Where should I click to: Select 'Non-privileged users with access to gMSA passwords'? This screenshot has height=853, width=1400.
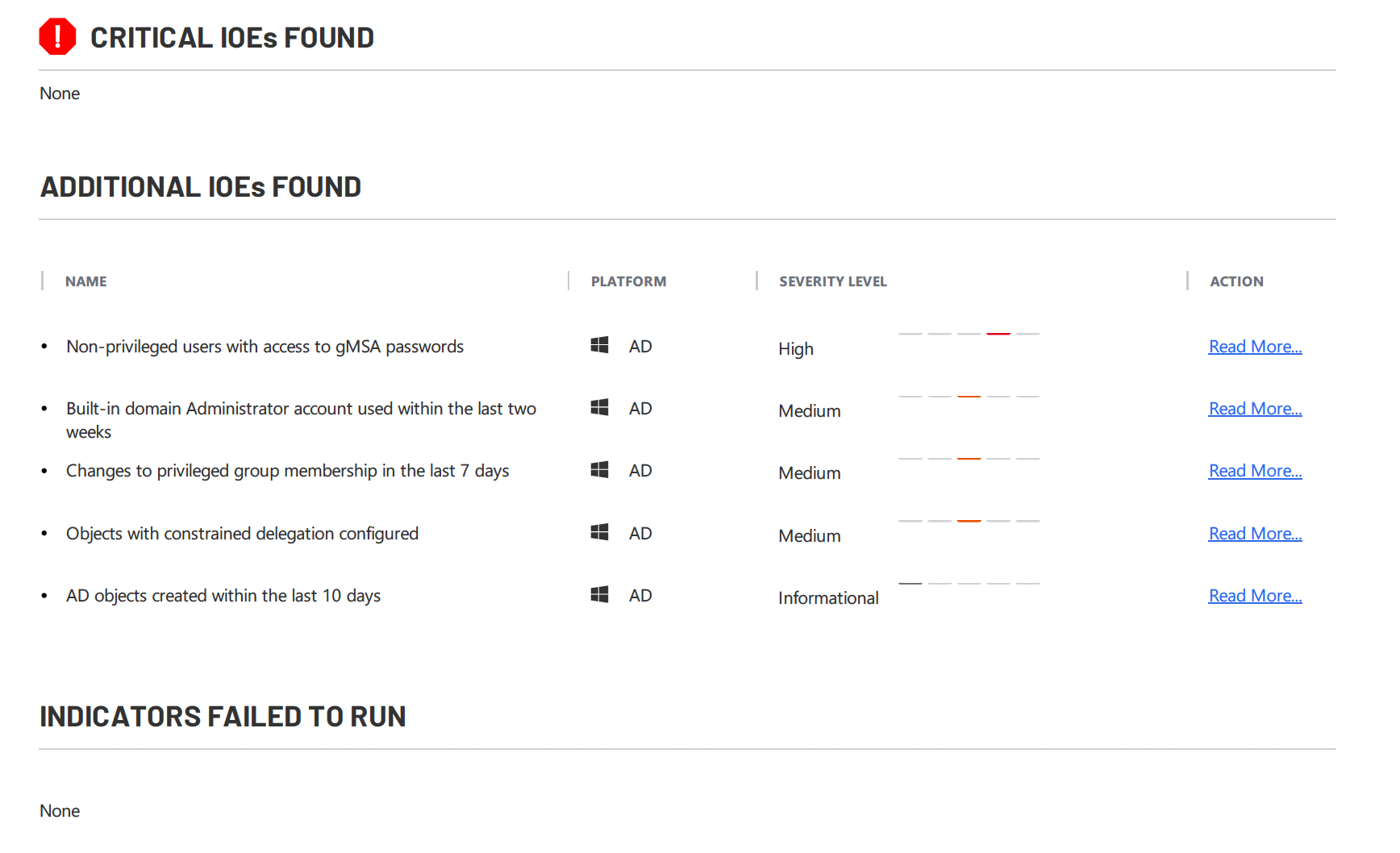point(265,347)
